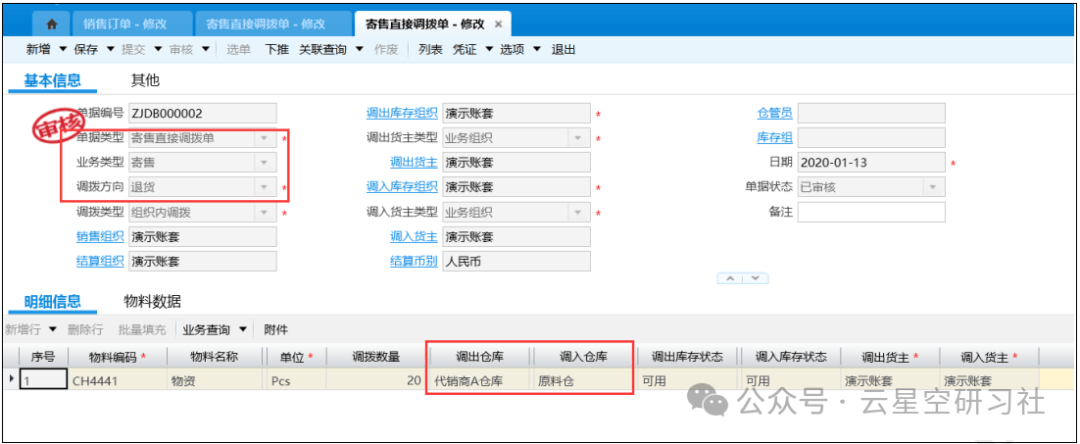
Task: Close the active 寄售直接调拨单 tab
Action: click(x=498, y=23)
